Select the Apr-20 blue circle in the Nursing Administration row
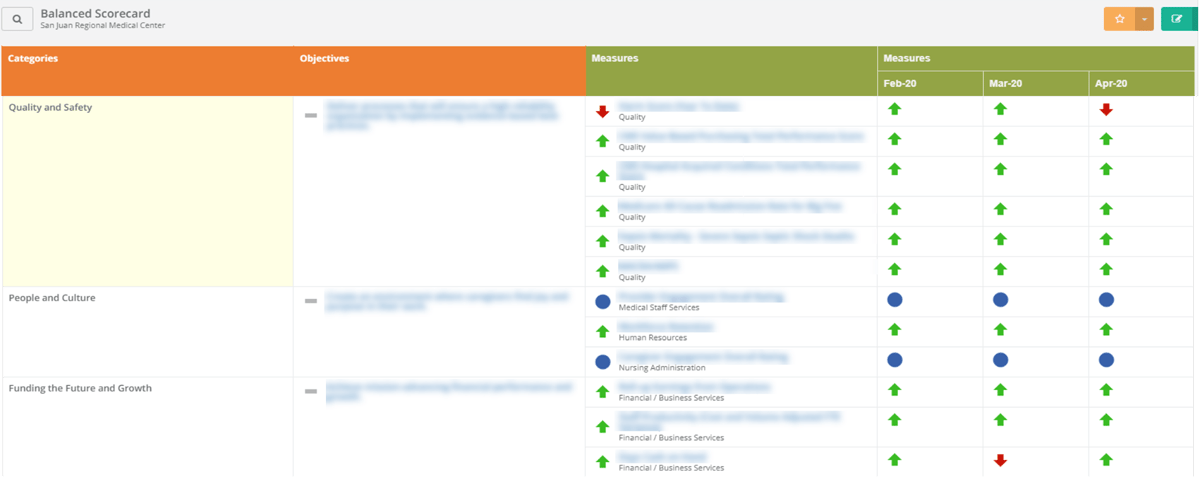 (x=1106, y=359)
